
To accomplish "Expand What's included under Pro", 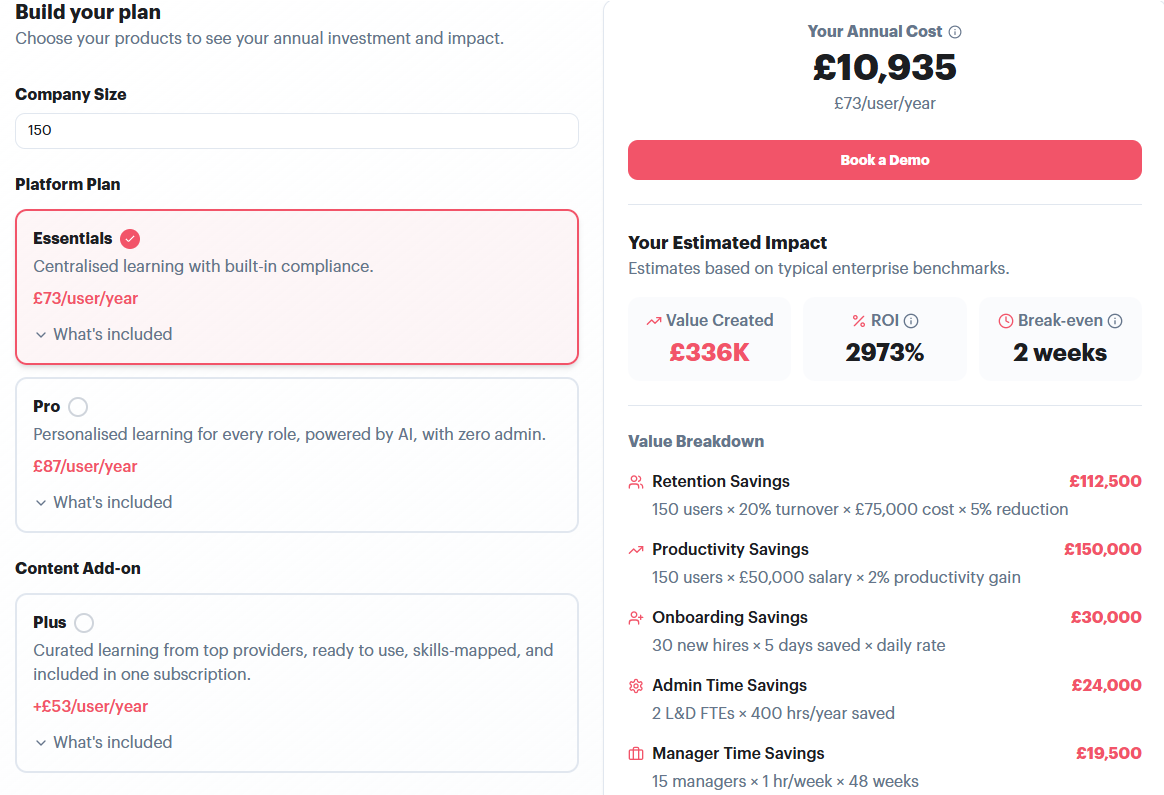I will tap(103, 503).
